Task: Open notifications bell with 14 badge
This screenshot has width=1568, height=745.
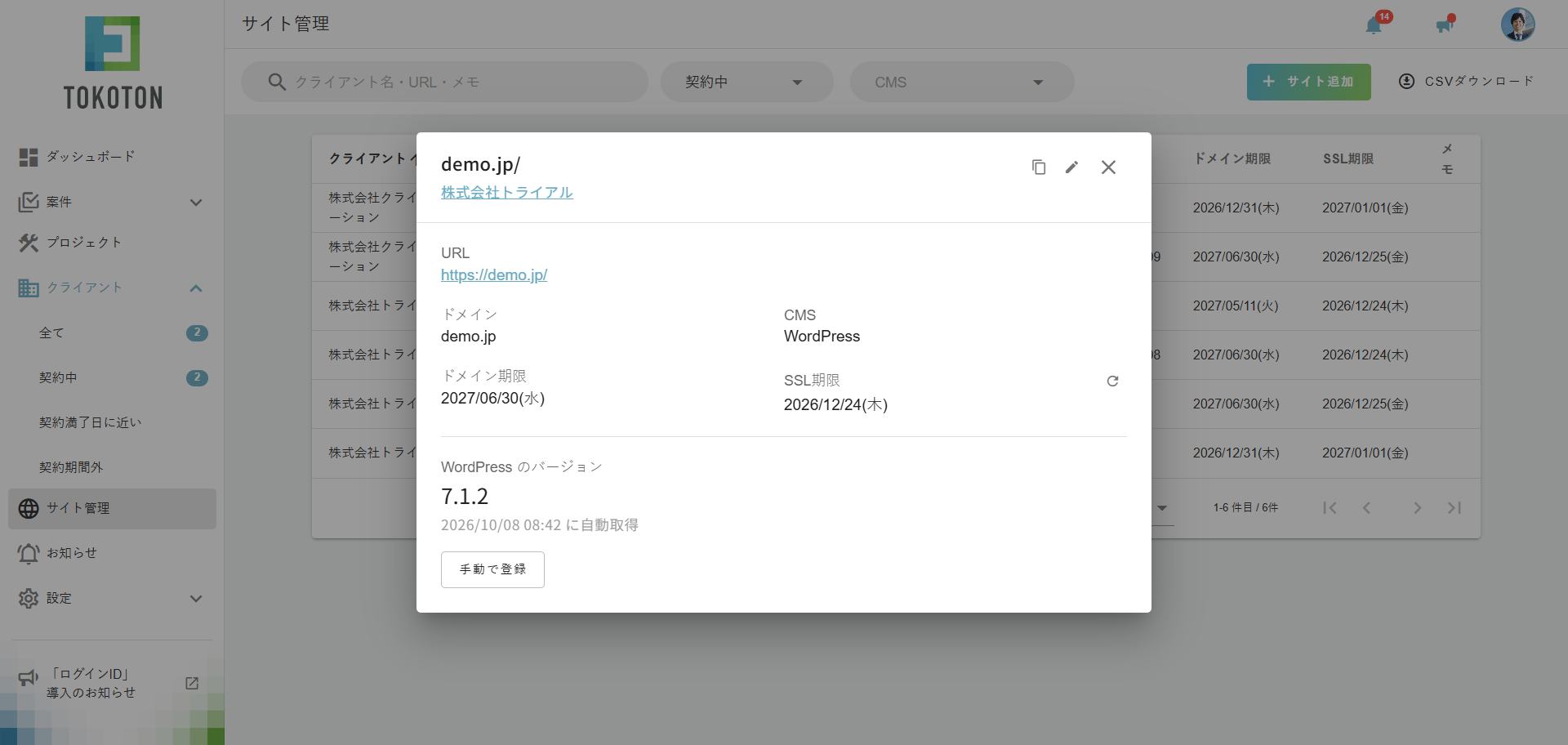Action: pos(1374,25)
